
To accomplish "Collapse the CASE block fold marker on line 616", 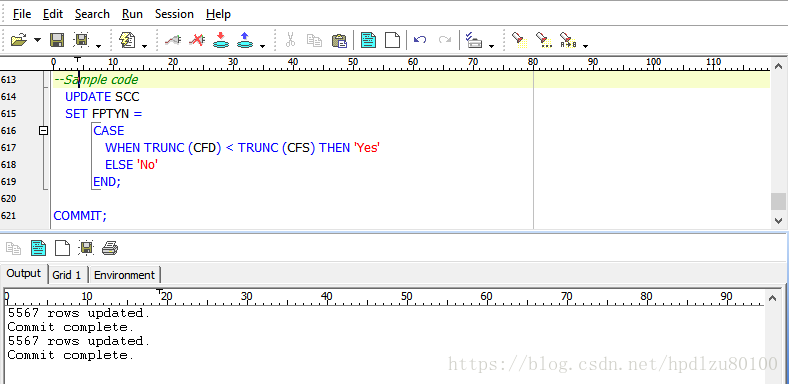I will [x=44, y=131].
